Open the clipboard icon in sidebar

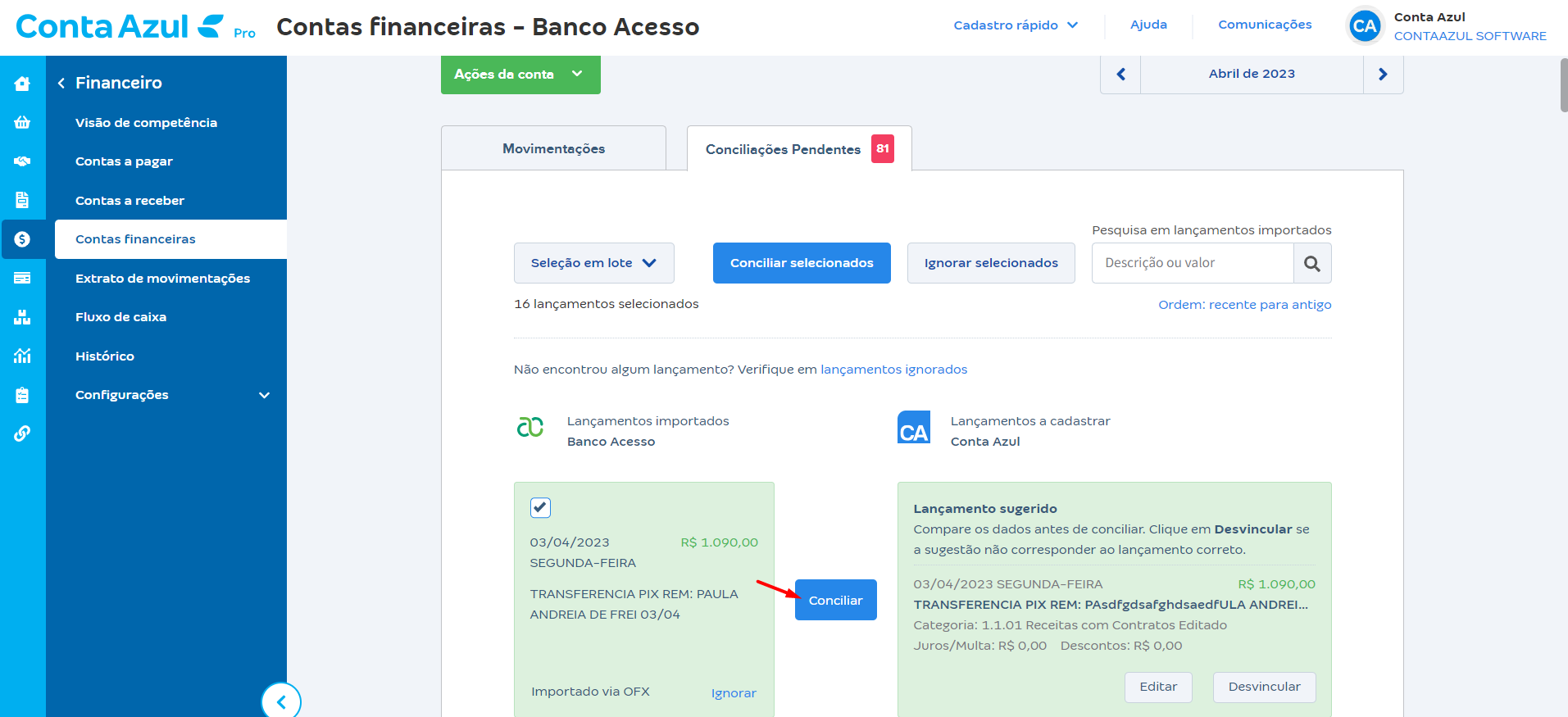pyautogui.click(x=22, y=395)
